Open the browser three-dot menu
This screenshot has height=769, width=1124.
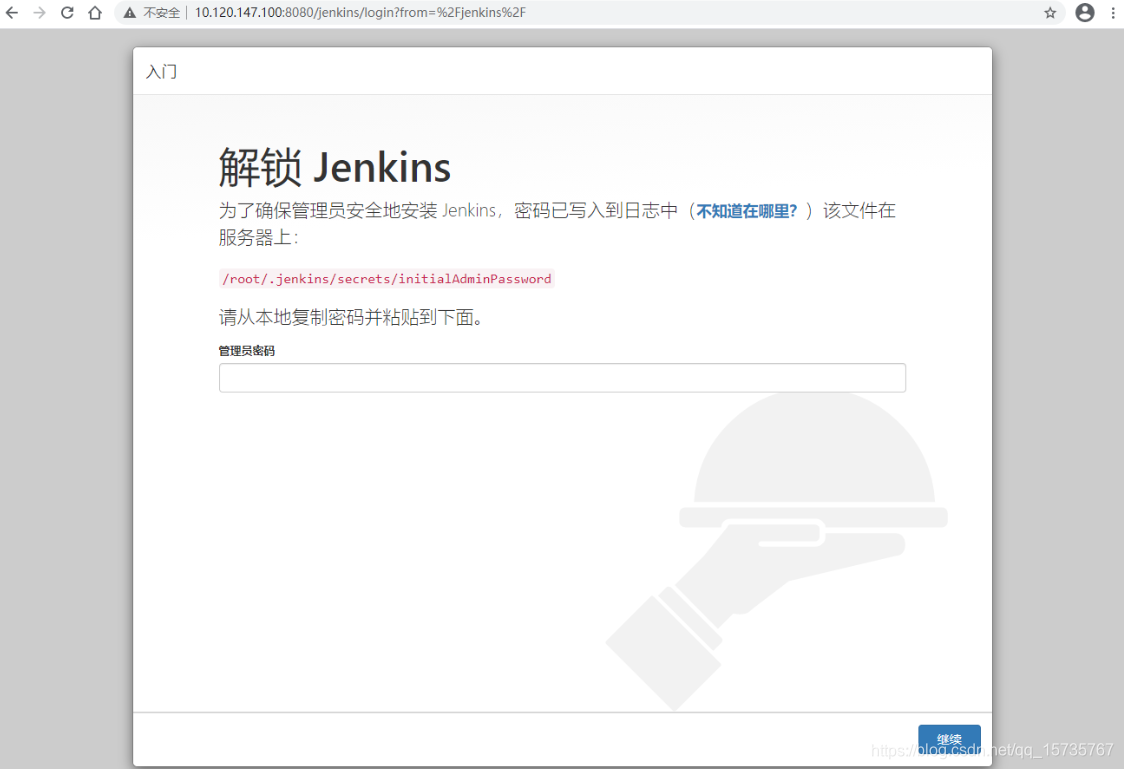point(1113,13)
